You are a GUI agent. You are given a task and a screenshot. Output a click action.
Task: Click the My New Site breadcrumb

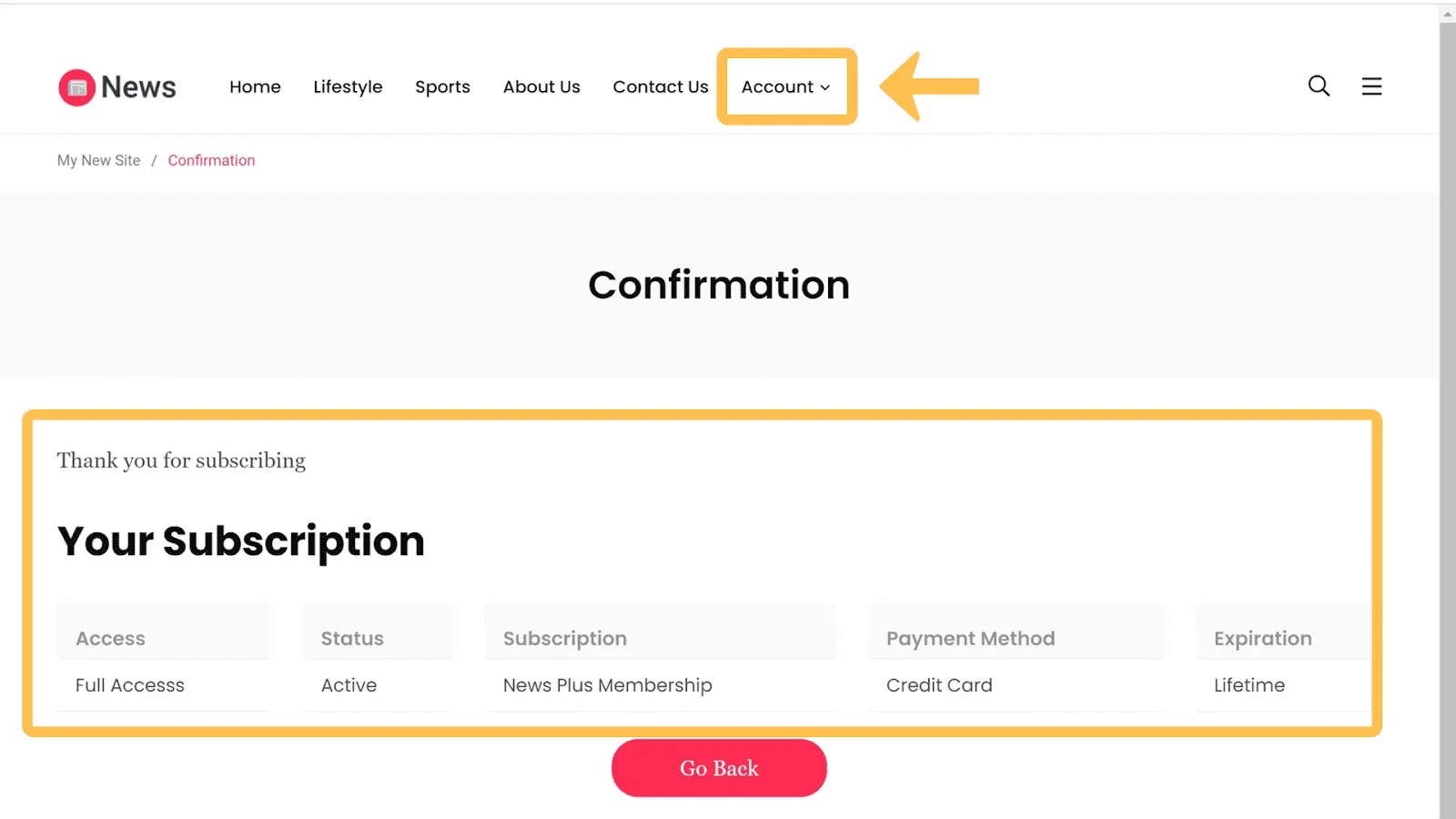(98, 161)
